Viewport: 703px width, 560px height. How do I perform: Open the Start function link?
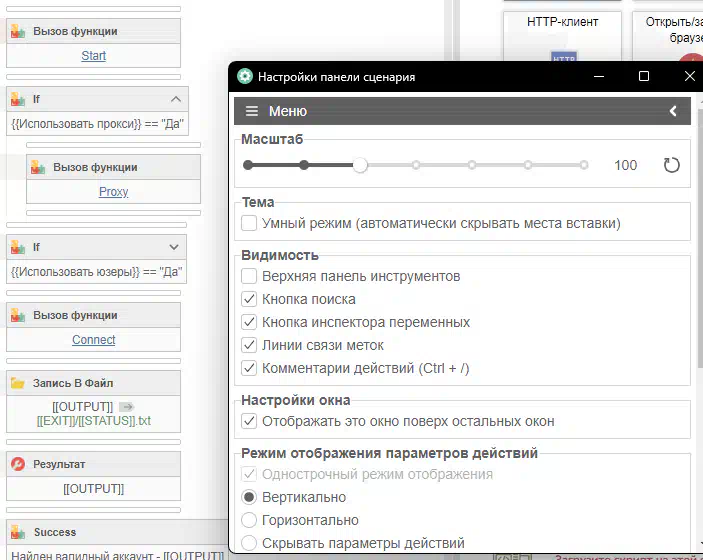93,56
